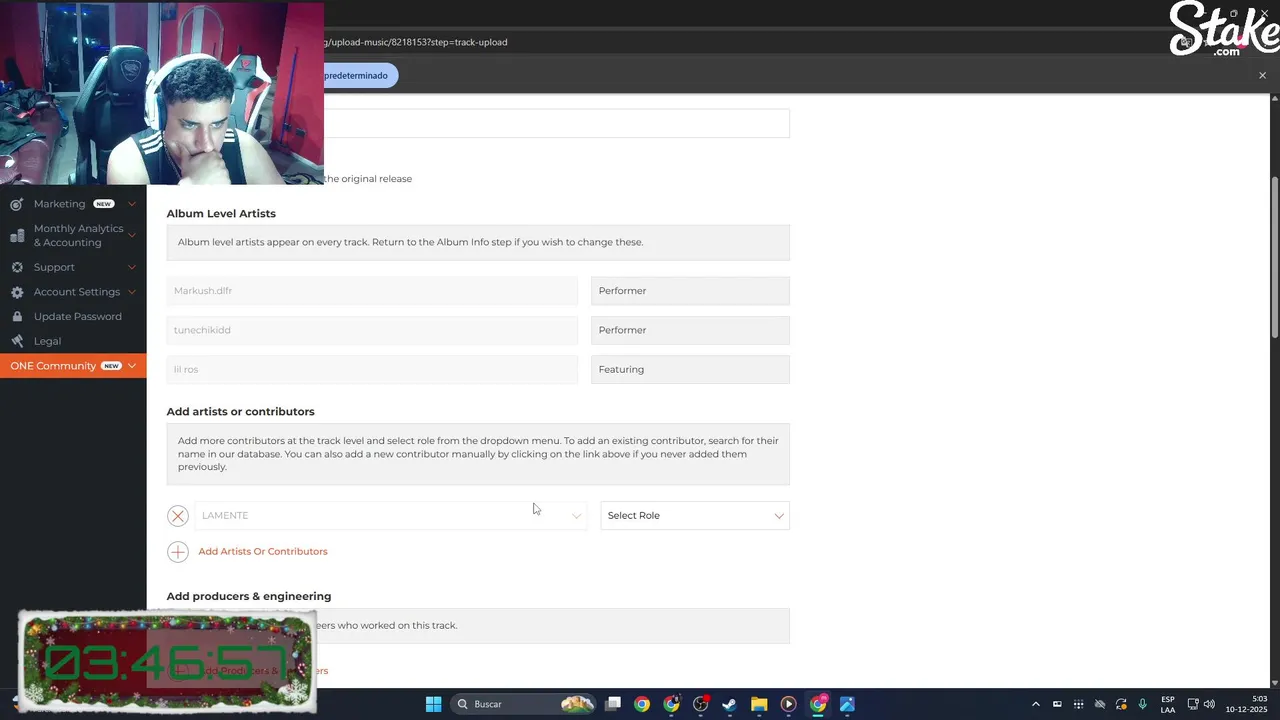
Task: Expand the Marketing chevron
Action: tap(132, 204)
